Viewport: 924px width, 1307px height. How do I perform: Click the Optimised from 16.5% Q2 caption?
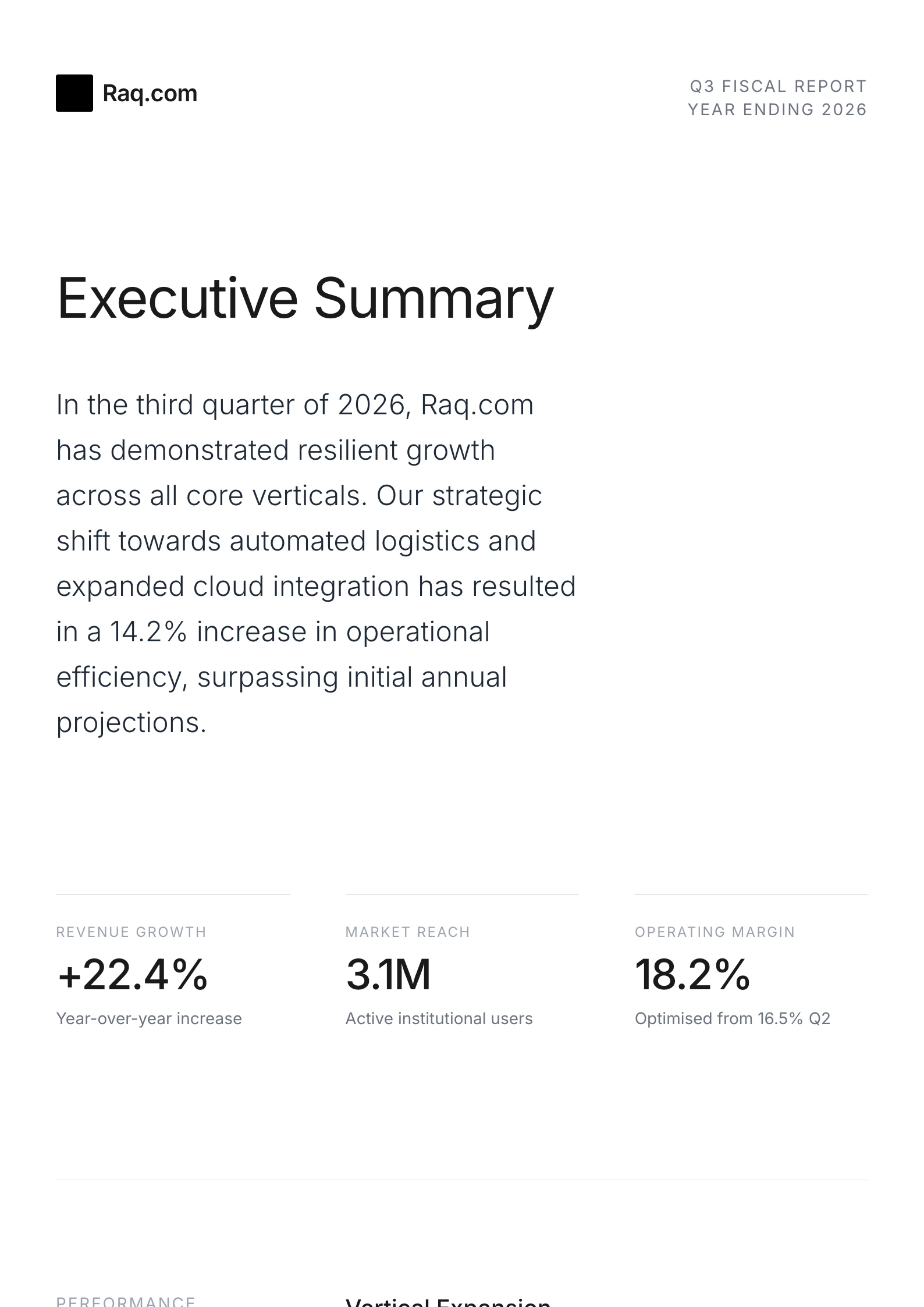click(732, 1019)
